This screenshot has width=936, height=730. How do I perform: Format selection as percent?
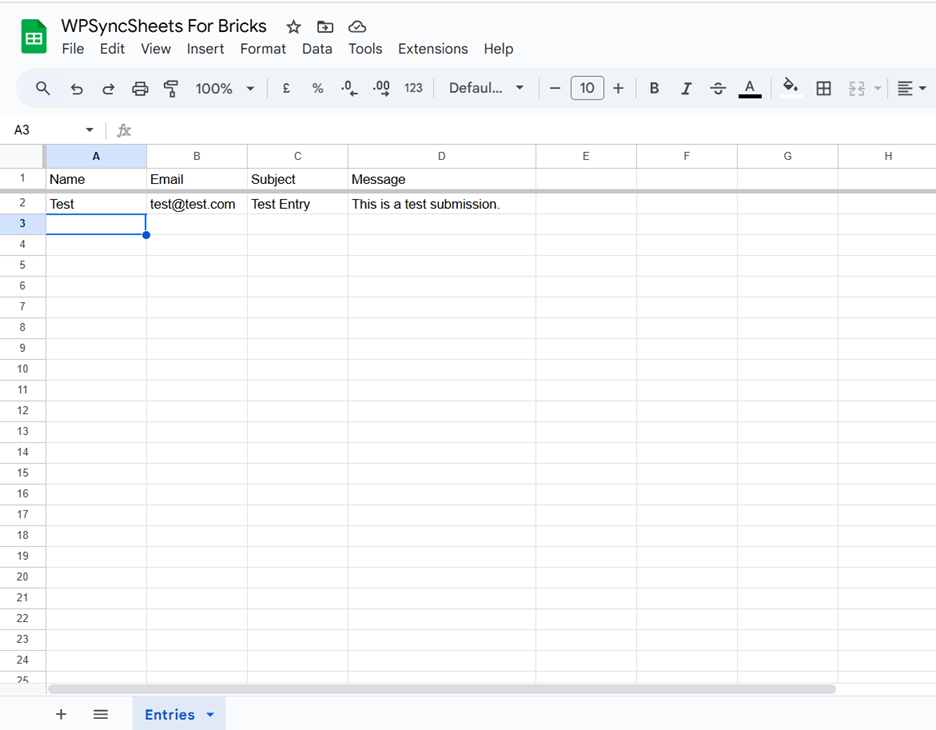coord(317,88)
